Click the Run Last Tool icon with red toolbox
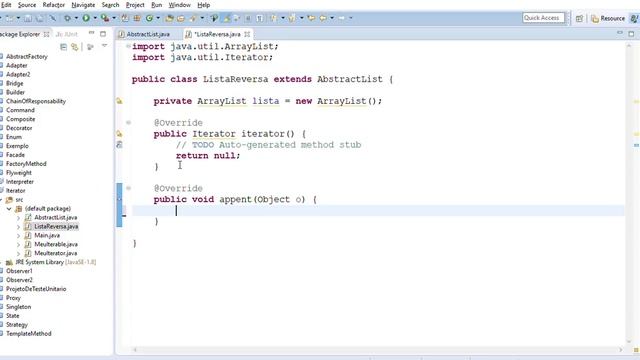This screenshot has height=360, width=640. click(105, 18)
